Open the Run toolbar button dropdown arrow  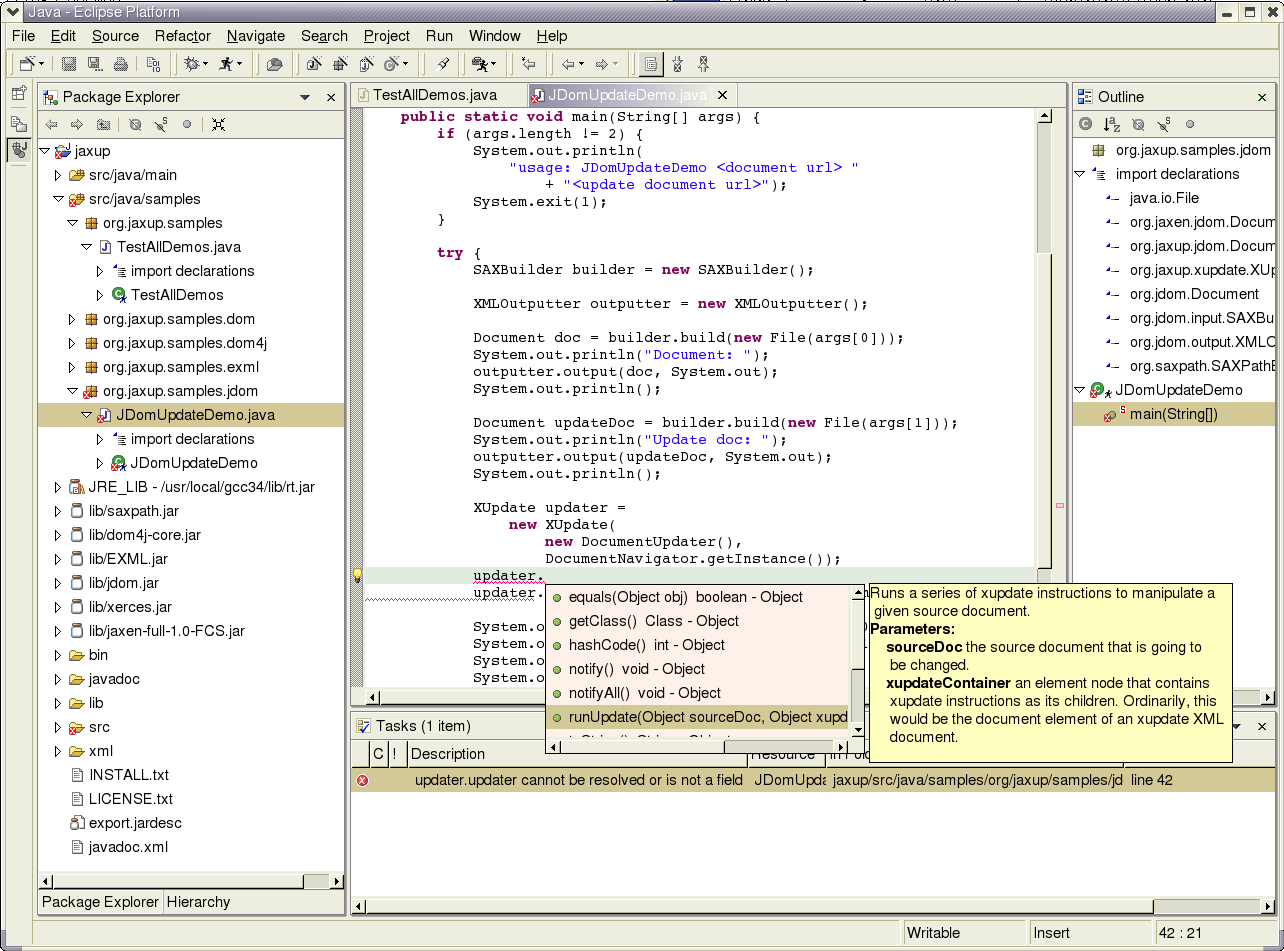point(241,64)
